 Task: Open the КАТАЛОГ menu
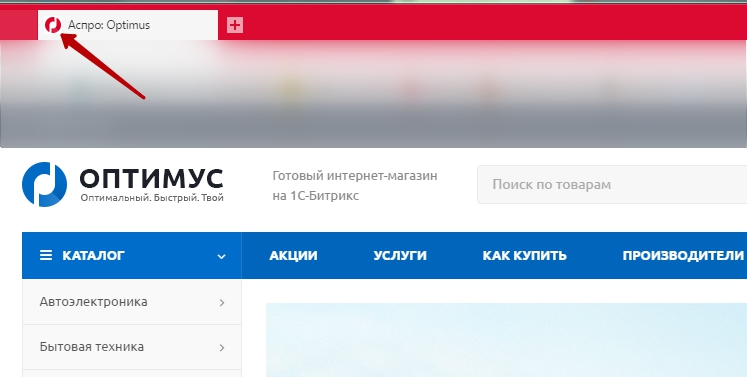click(131, 255)
